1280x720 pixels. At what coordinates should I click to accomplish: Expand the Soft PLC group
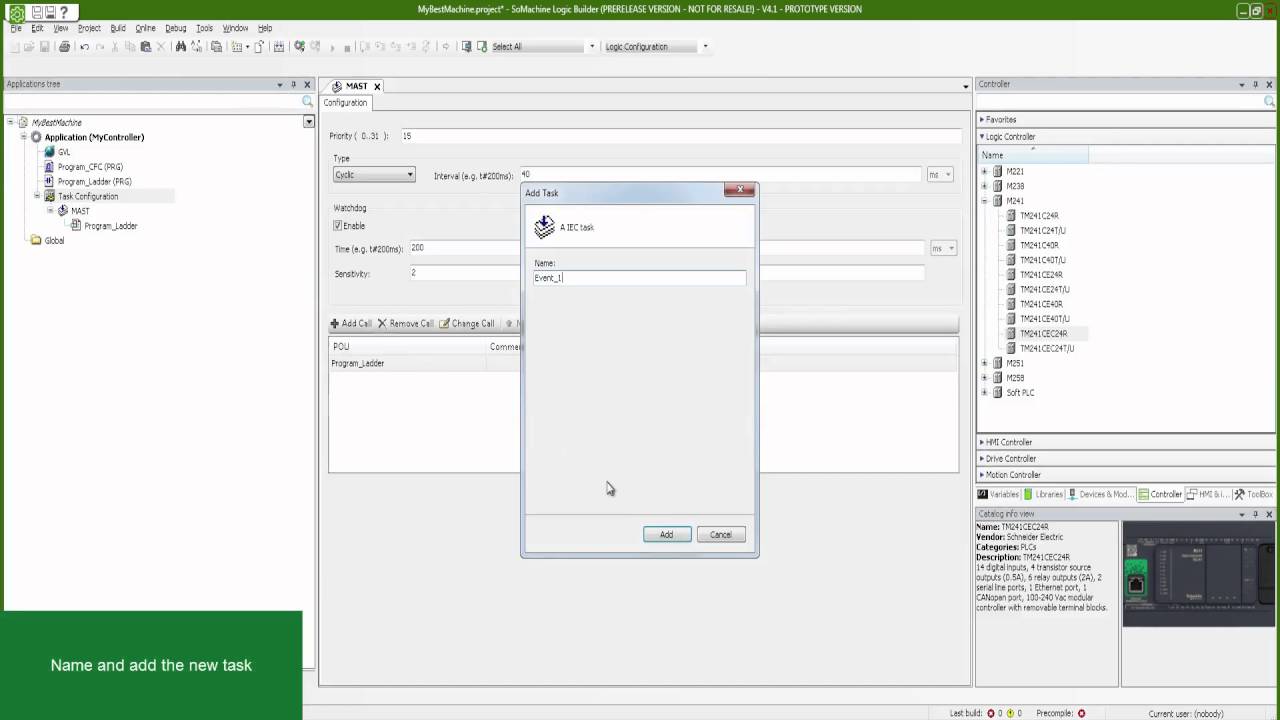point(984,393)
